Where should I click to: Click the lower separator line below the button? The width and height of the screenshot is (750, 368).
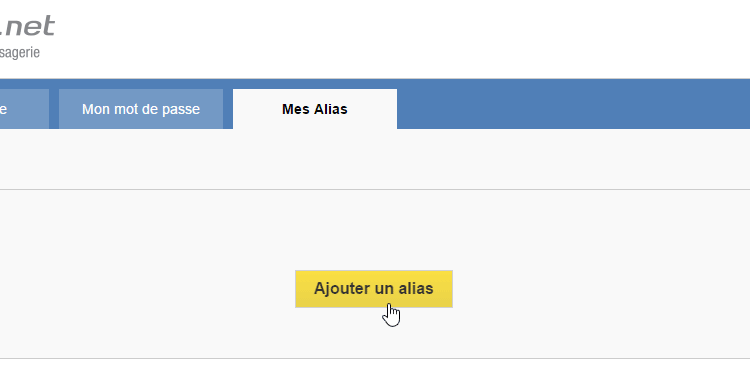point(375,358)
